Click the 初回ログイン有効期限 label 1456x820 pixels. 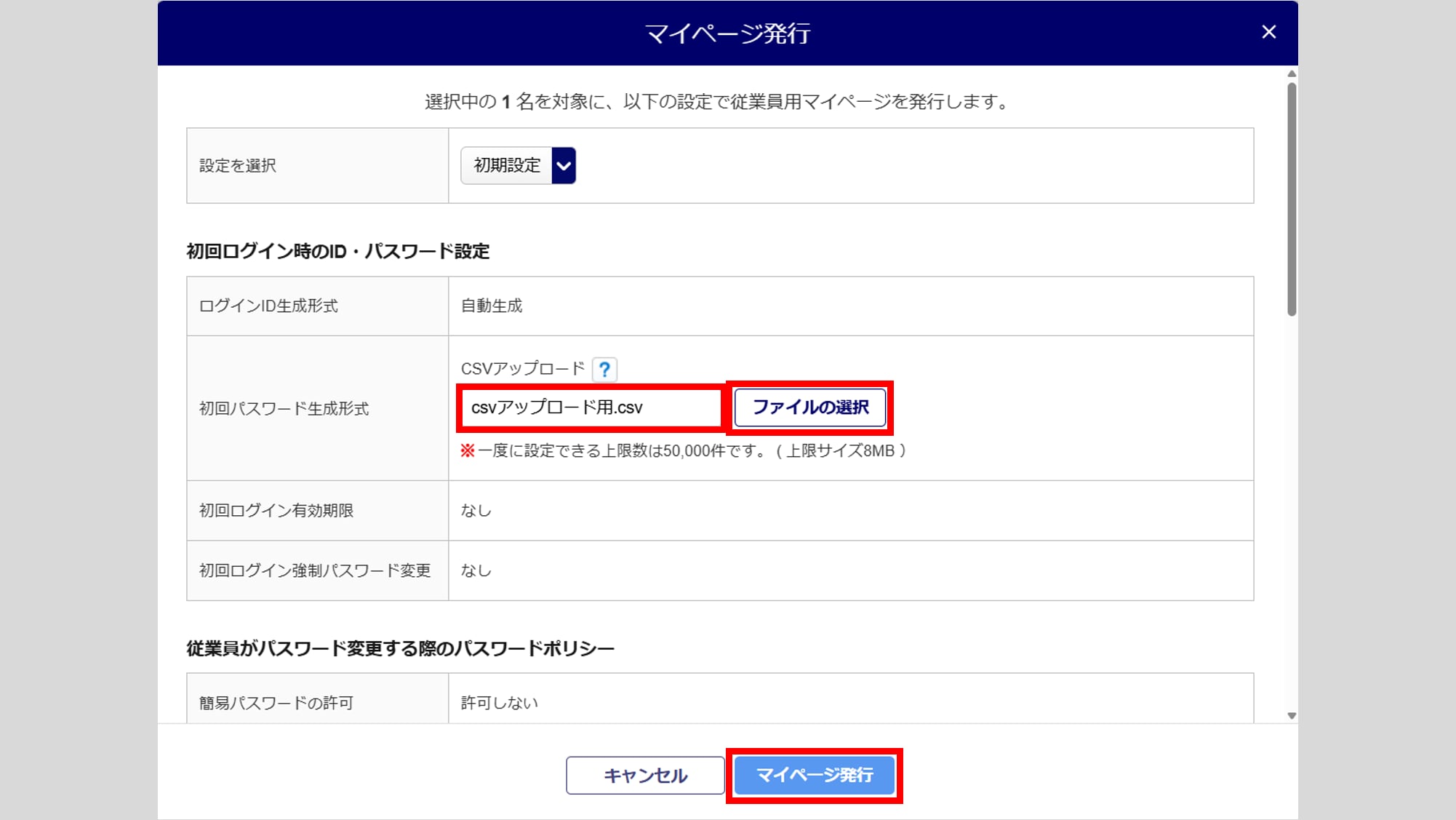click(x=276, y=511)
